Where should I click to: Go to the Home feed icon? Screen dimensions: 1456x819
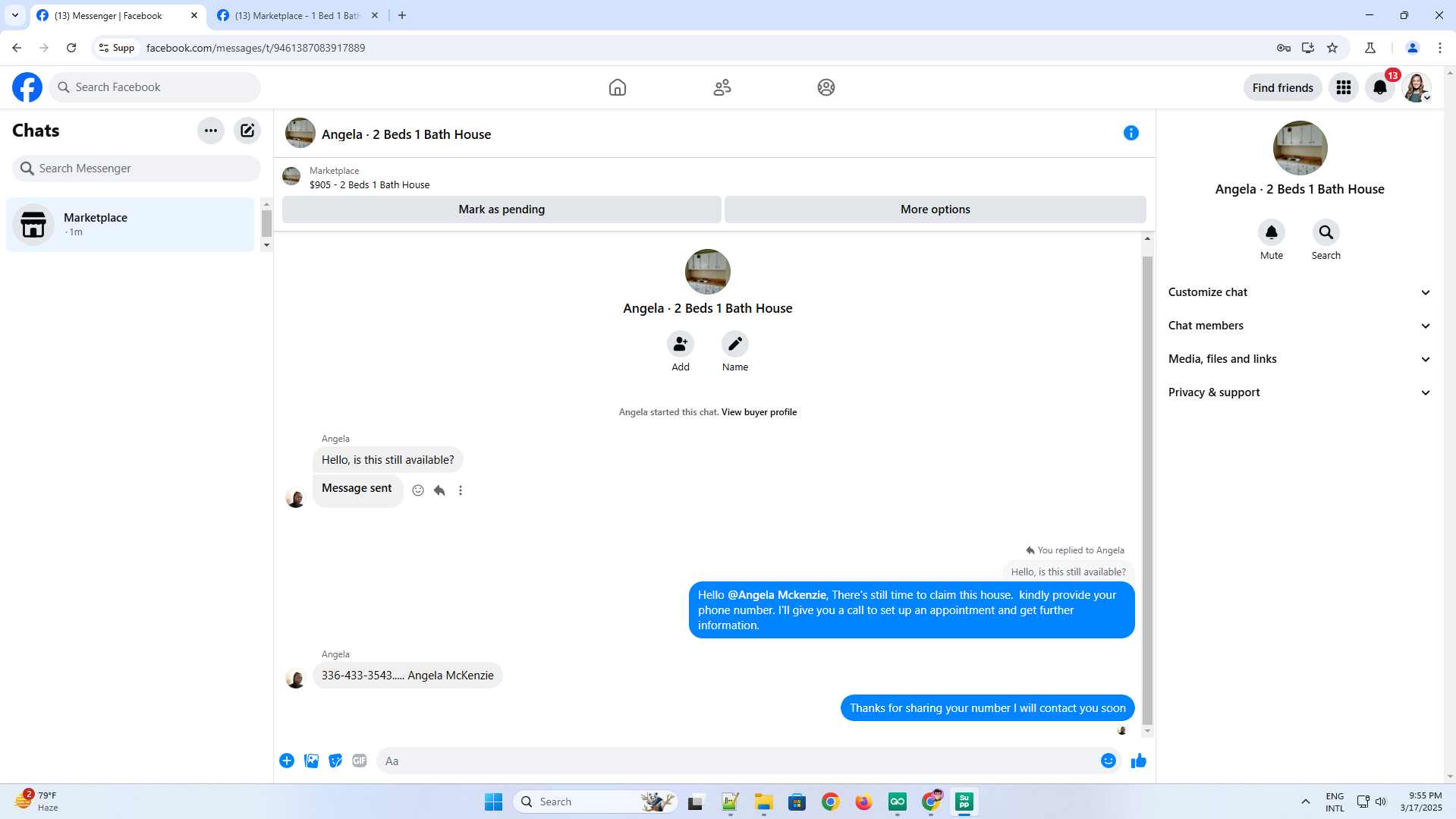(618, 87)
